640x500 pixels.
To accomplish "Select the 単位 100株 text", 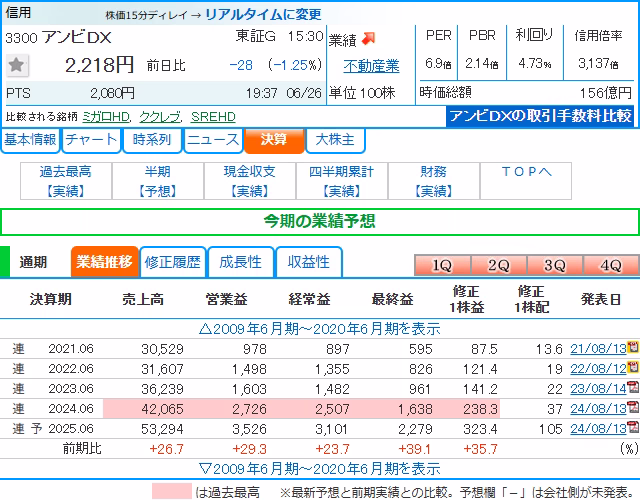I will coord(362,93).
